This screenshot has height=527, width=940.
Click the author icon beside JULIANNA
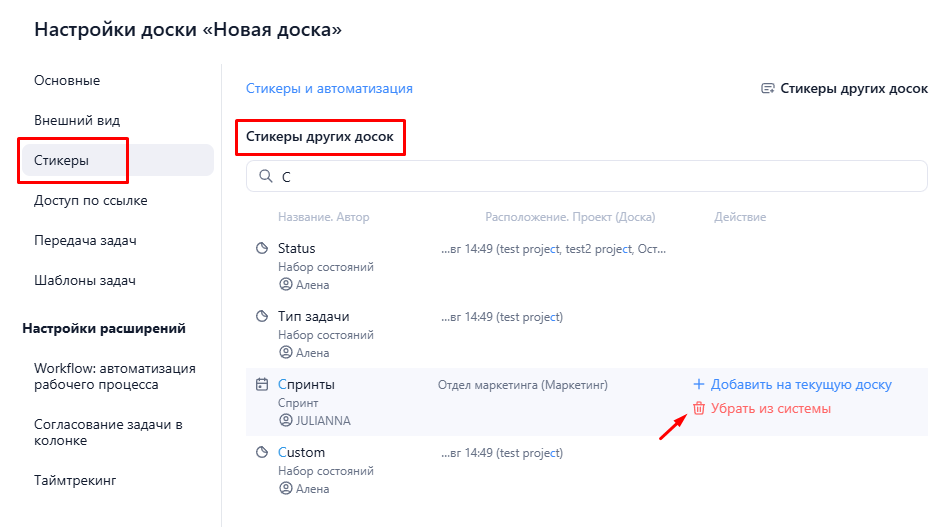[x=285, y=421]
